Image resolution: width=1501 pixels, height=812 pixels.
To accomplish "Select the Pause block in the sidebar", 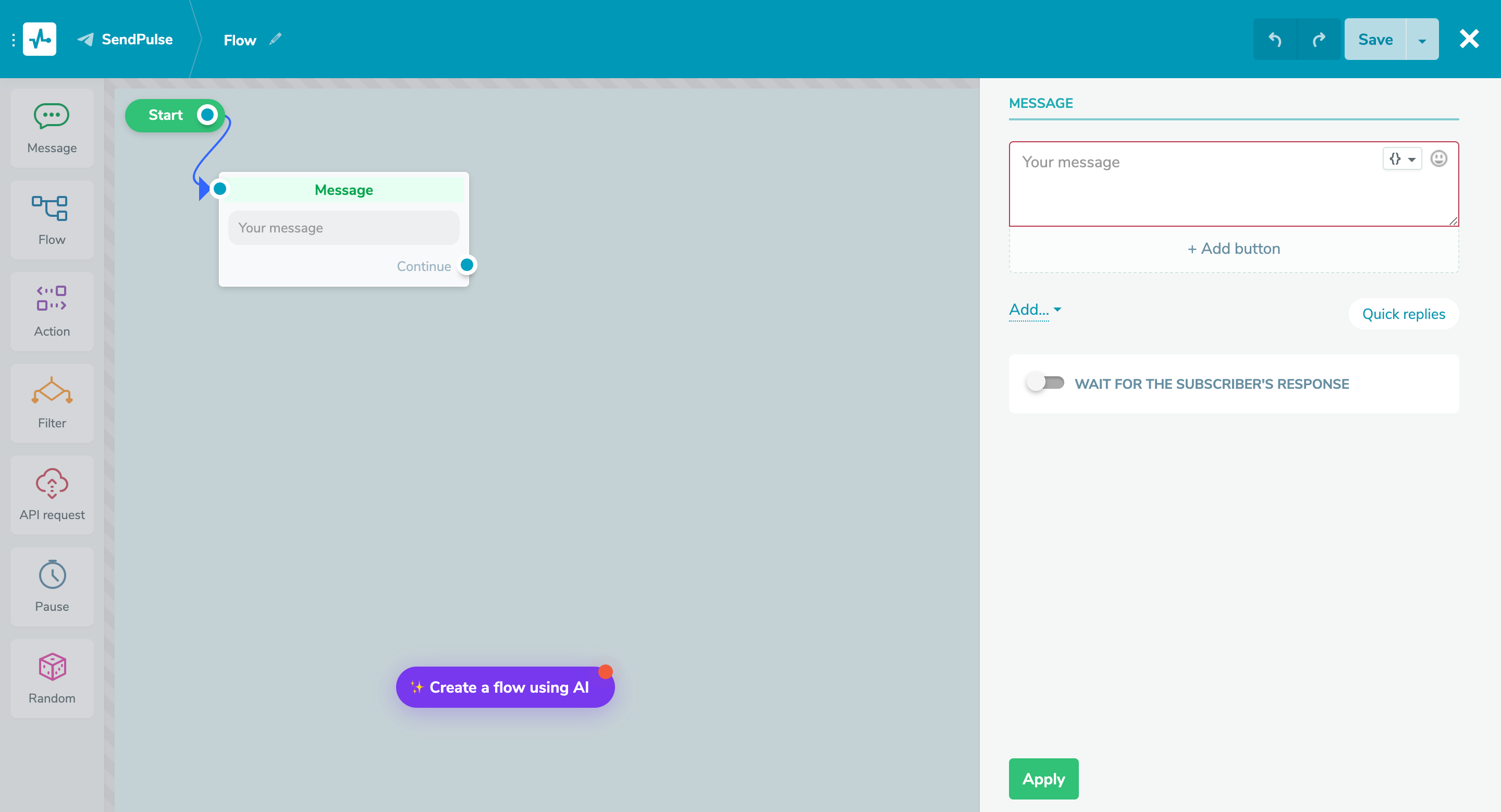I will (51, 586).
